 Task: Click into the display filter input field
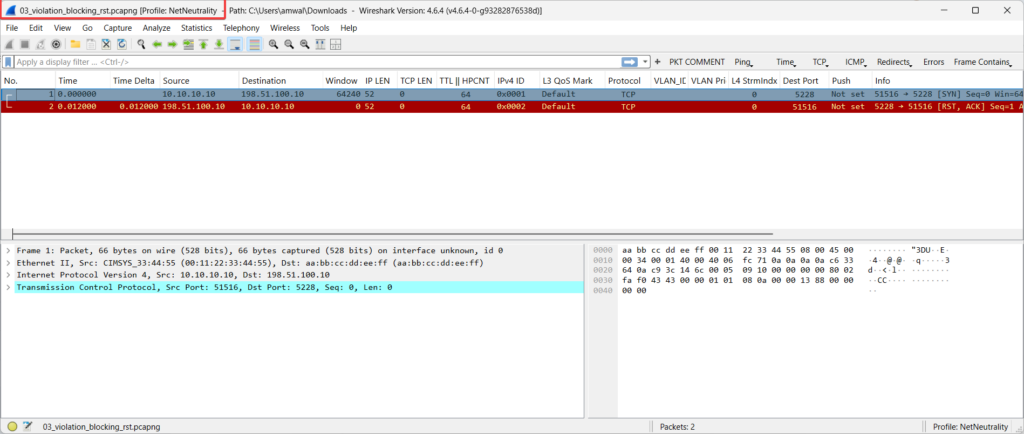(300, 62)
